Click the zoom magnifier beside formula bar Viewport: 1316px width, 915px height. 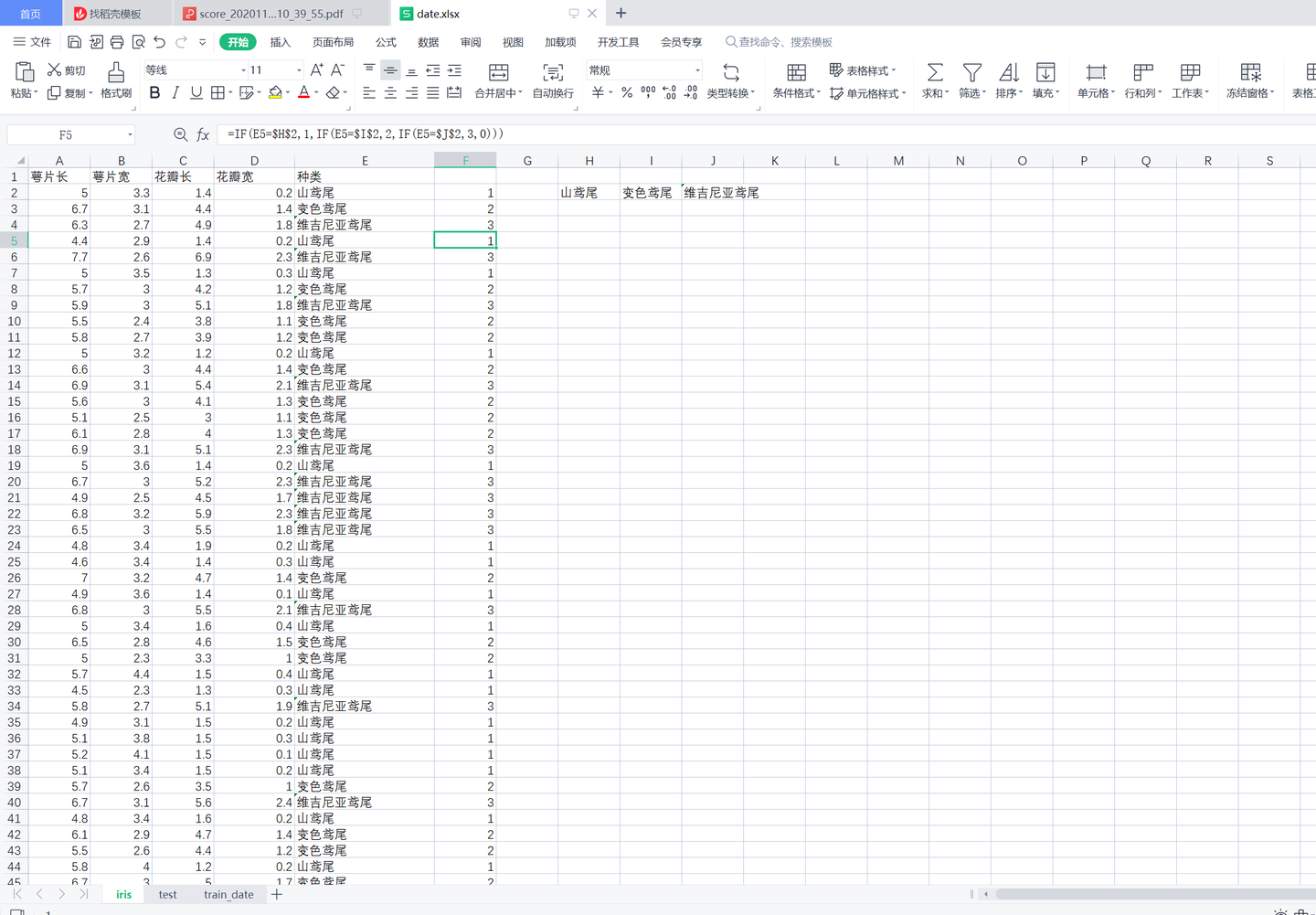point(180,135)
